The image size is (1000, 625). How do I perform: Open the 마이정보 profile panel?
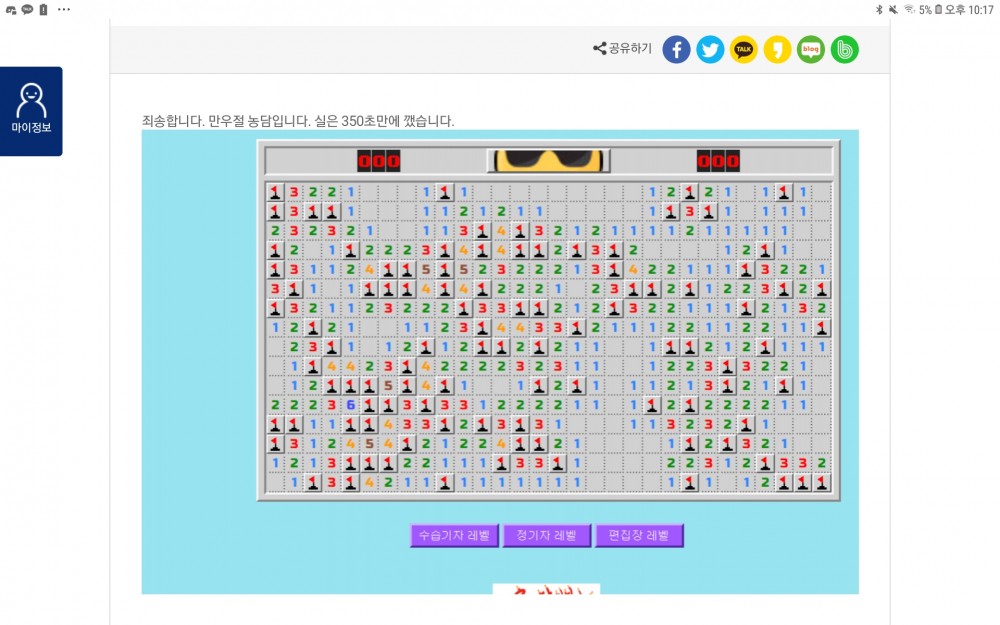click(31, 111)
